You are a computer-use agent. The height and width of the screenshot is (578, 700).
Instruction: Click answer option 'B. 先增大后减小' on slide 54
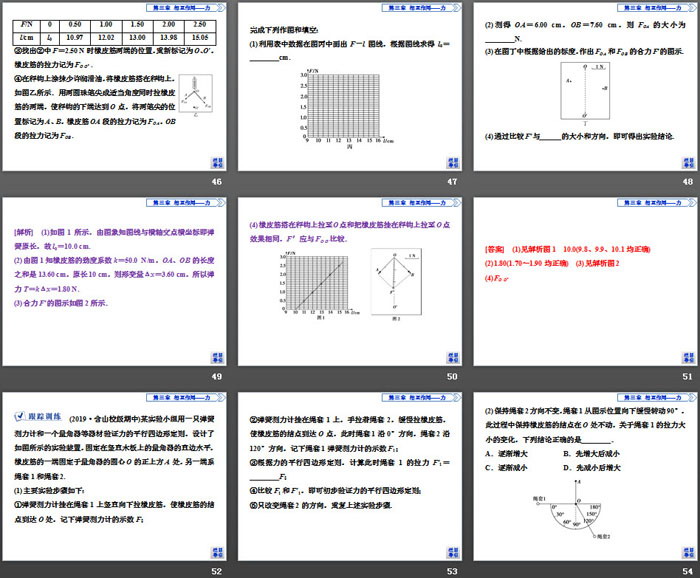pyautogui.click(x=592, y=453)
